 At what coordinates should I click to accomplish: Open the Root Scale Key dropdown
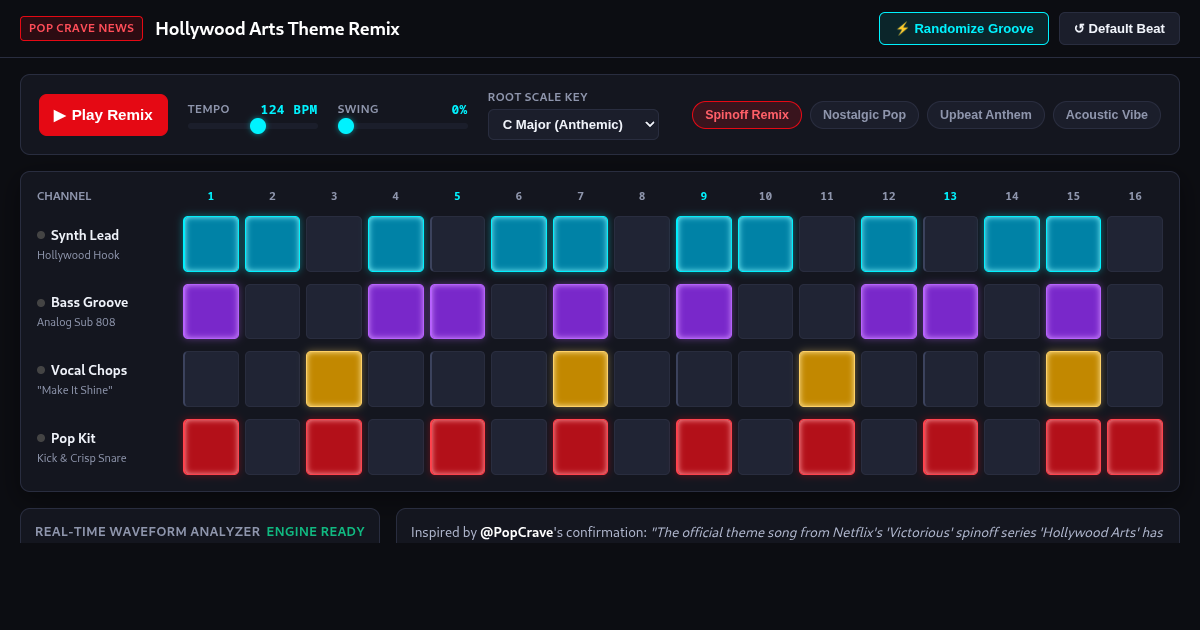tap(573, 124)
